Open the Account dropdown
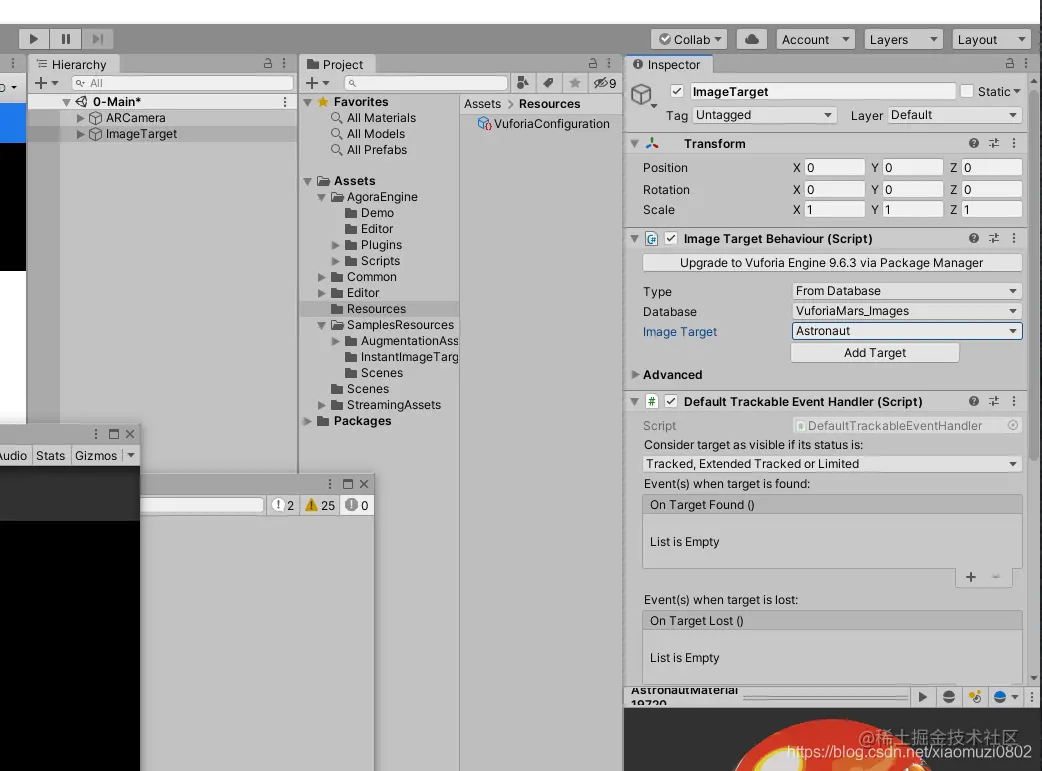The width and height of the screenshot is (1042, 771). point(815,39)
